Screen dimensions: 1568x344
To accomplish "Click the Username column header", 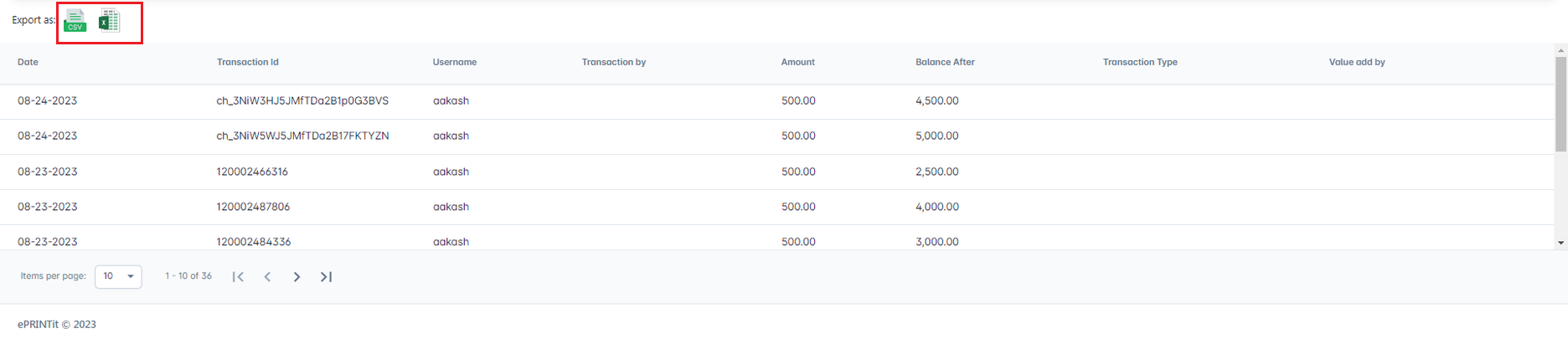I will (x=454, y=62).
